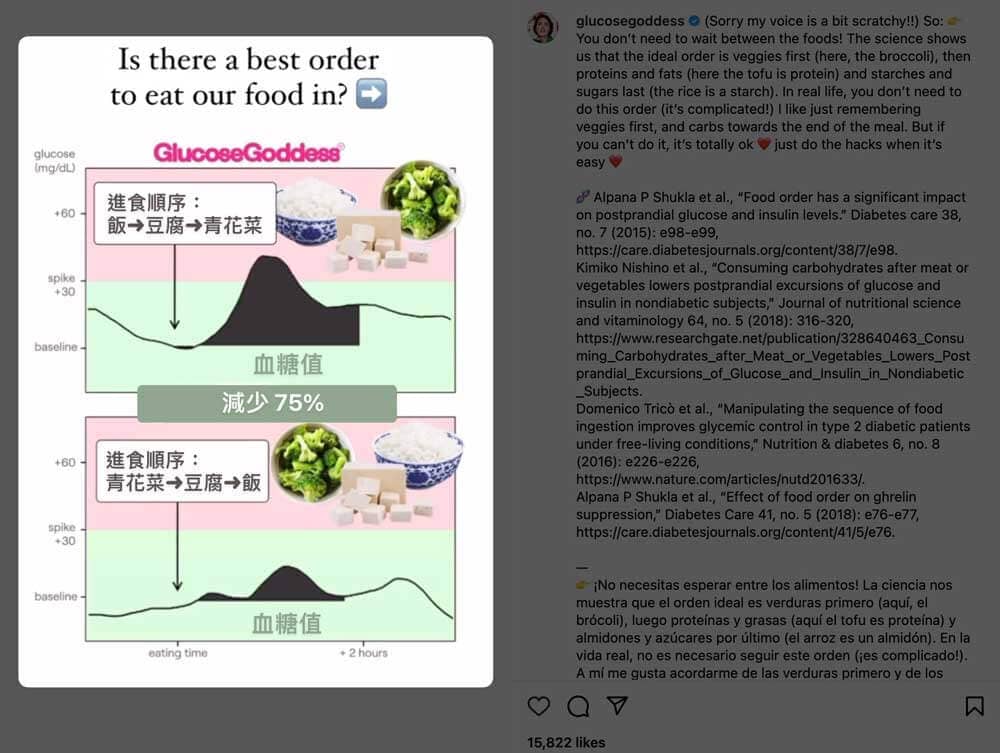Click the broccoli image in top chart

422,200
